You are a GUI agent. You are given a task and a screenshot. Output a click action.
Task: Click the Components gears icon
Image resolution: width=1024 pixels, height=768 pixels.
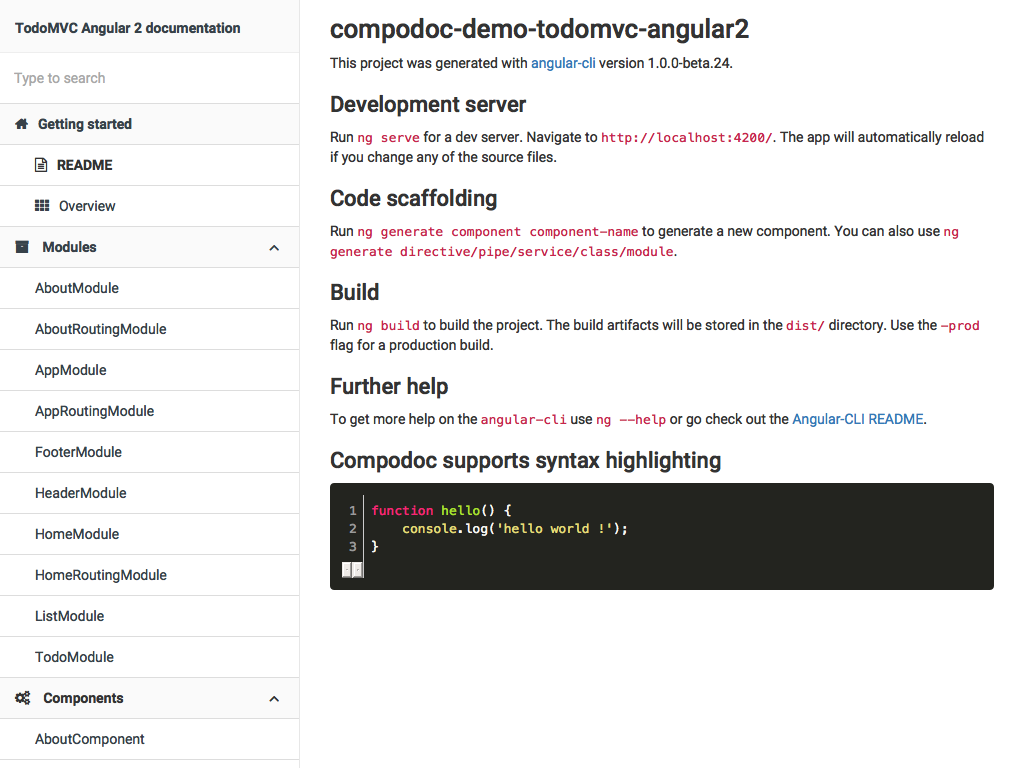coord(23,698)
